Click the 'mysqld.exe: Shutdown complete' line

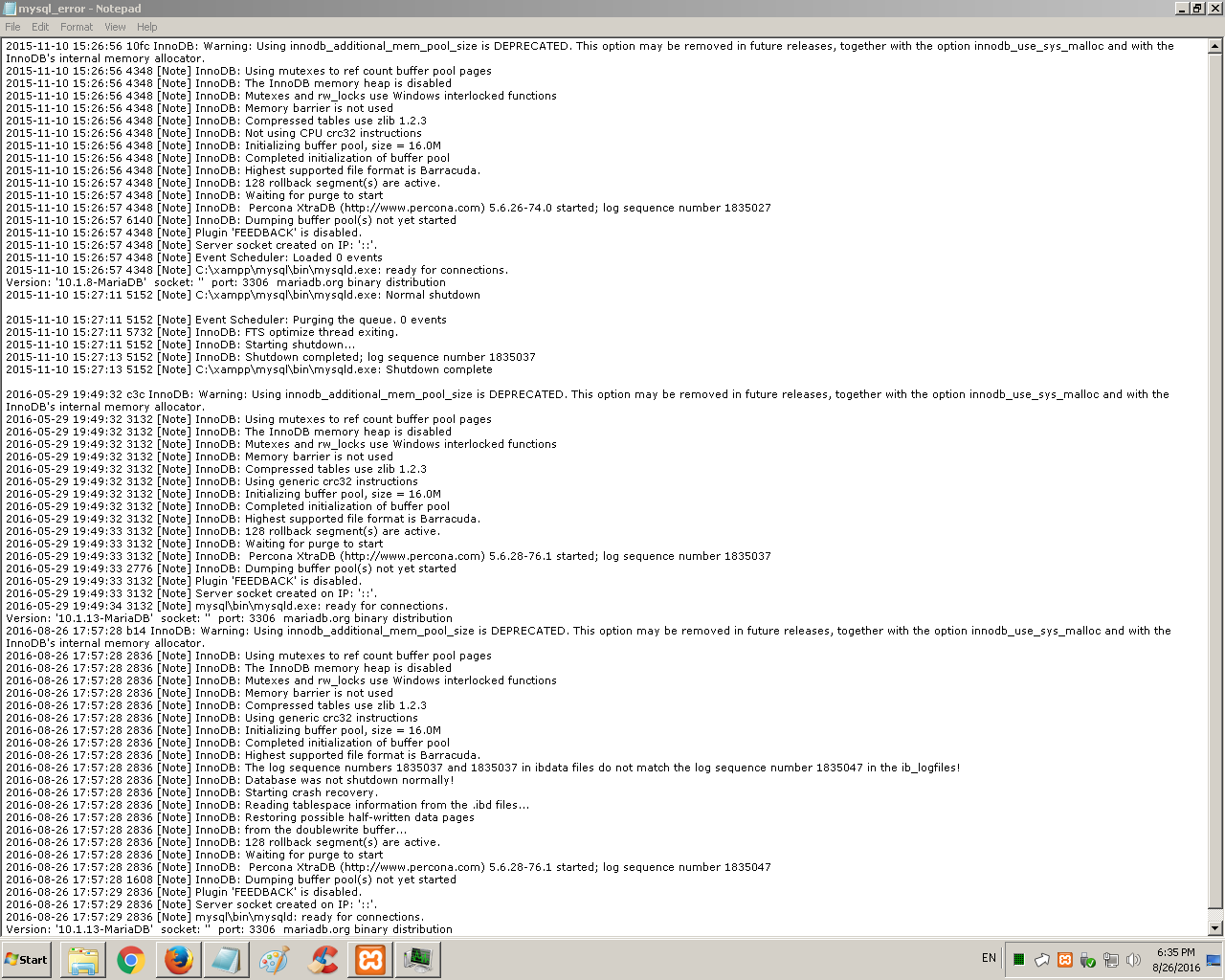[x=249, y=369]
